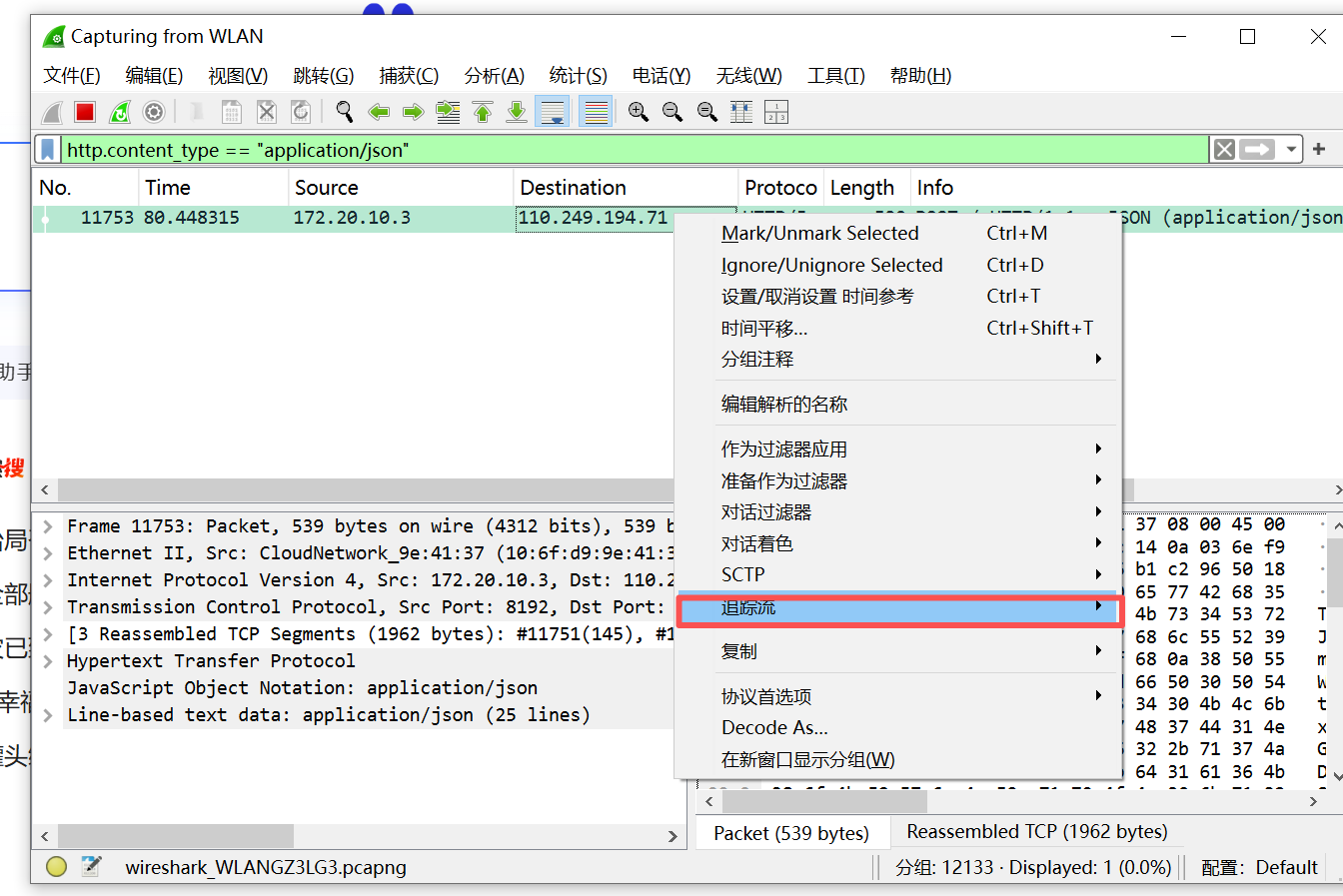Open the 分析(A) menu
Image resolution: width=1343 pixels, height=896 pixels.
[495, 76]
